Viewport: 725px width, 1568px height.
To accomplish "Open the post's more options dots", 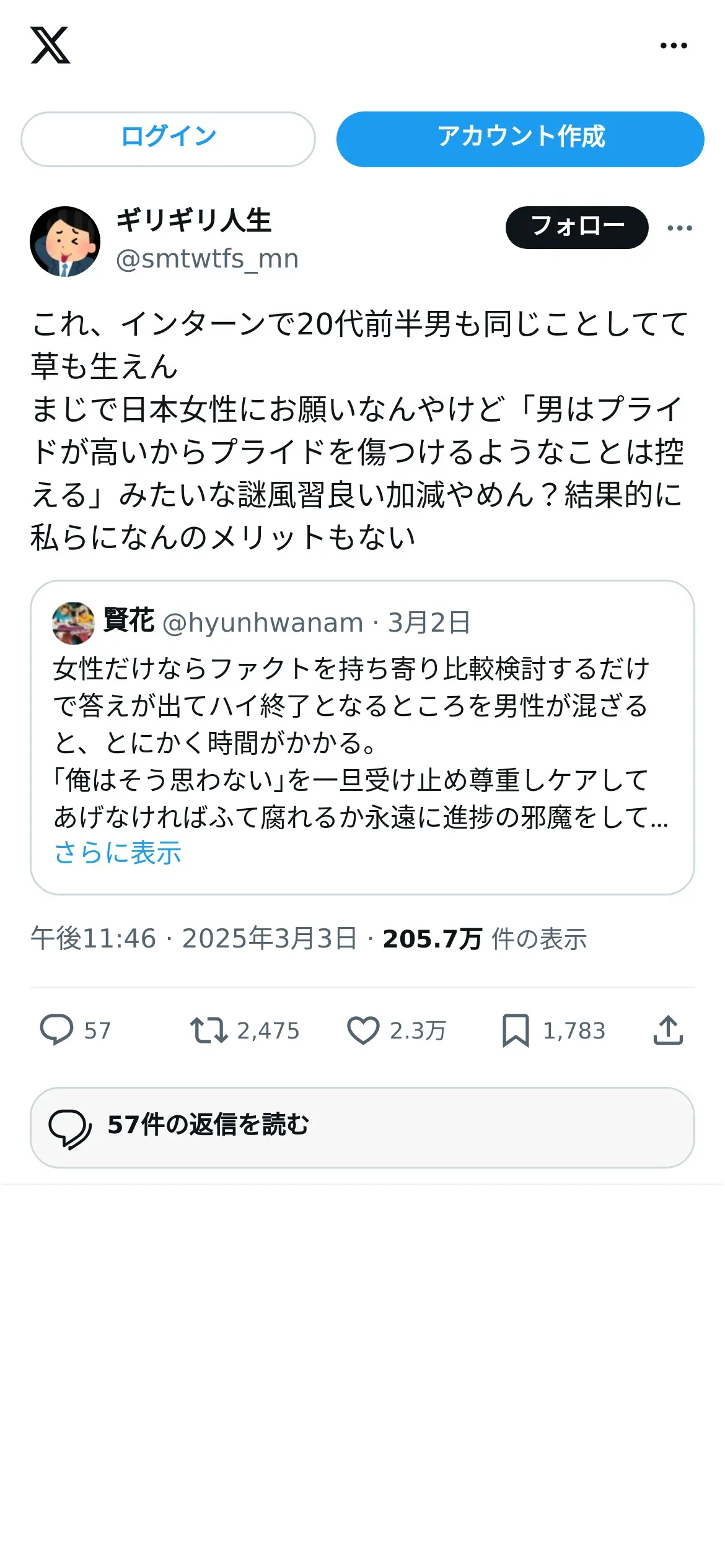I will tap(680, 228).
